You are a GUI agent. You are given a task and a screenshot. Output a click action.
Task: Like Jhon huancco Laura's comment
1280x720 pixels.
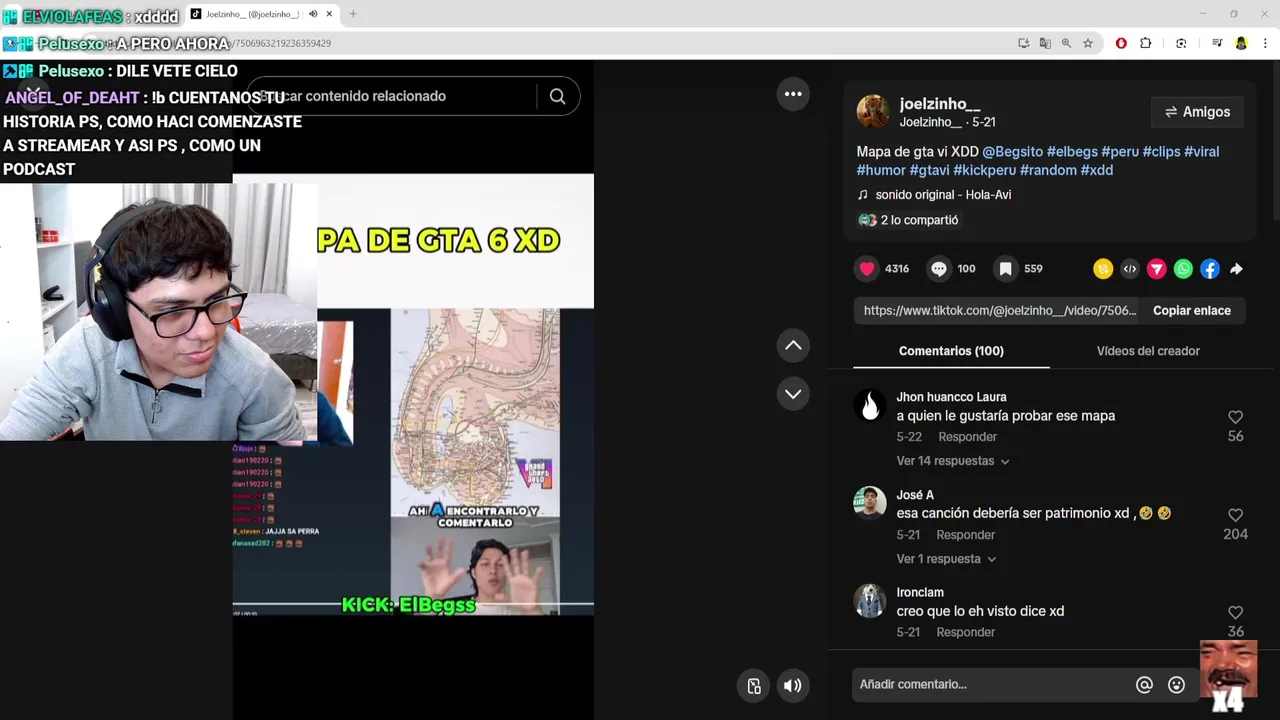point(1235,417)
